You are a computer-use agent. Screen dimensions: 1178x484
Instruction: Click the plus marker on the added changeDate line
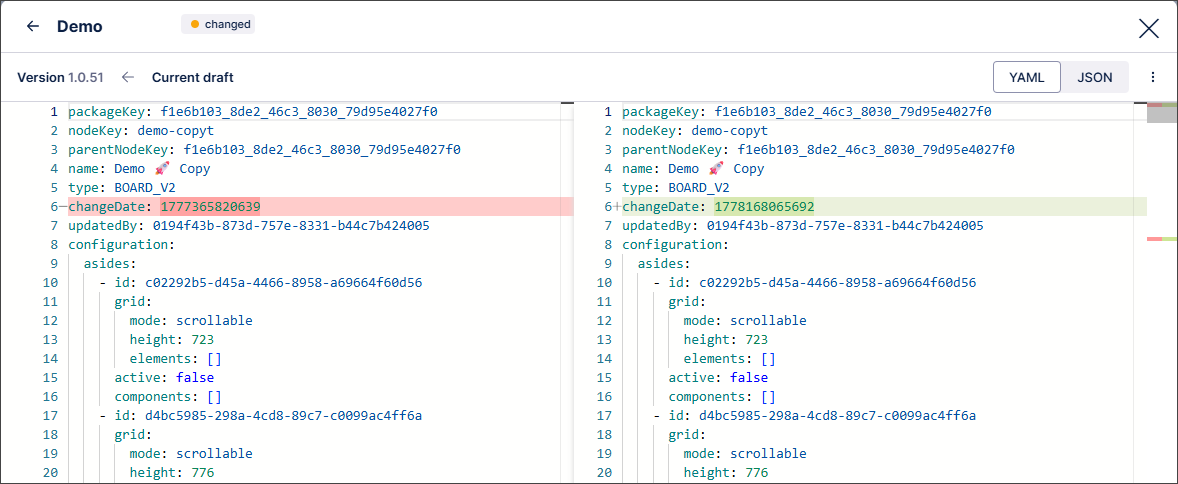[618, 206]
